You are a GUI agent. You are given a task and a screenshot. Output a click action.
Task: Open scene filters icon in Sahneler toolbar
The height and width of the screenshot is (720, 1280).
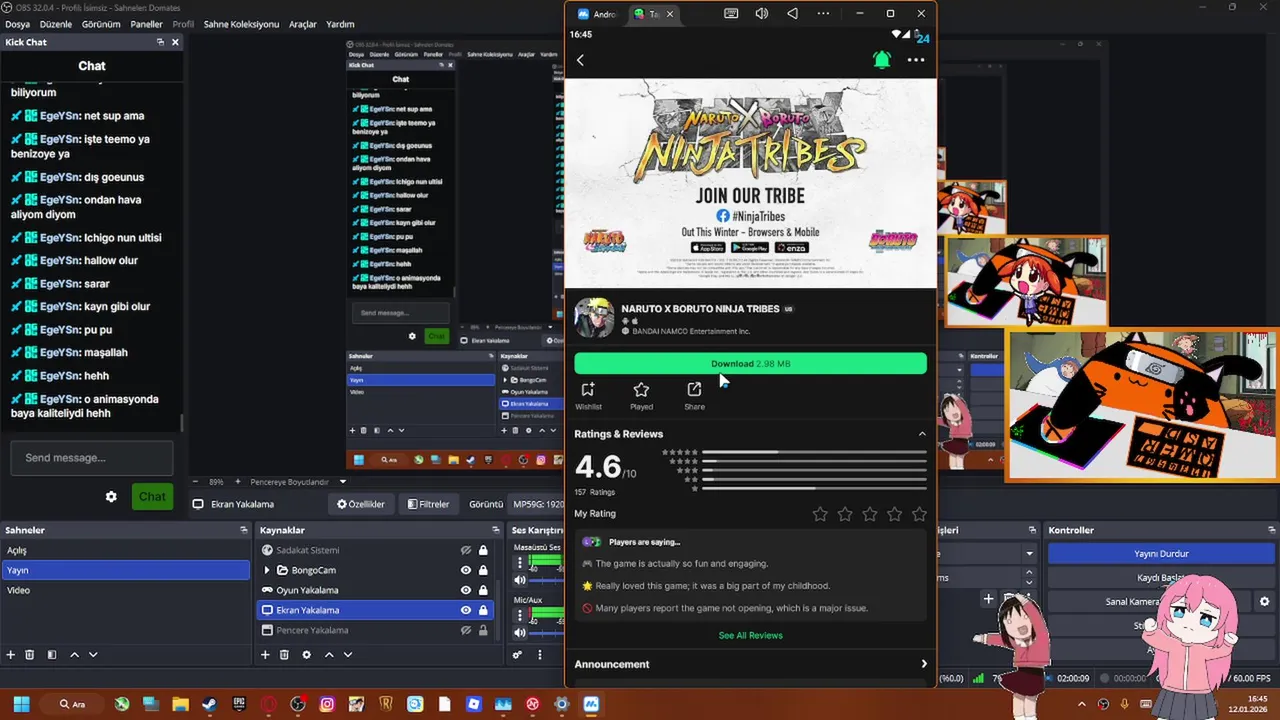pos(51,655)
